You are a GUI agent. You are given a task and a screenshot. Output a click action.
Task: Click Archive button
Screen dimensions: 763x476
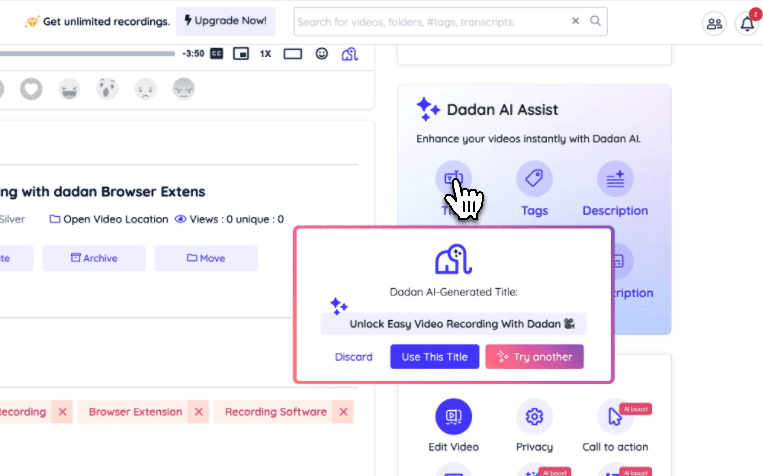click(94, 258)
